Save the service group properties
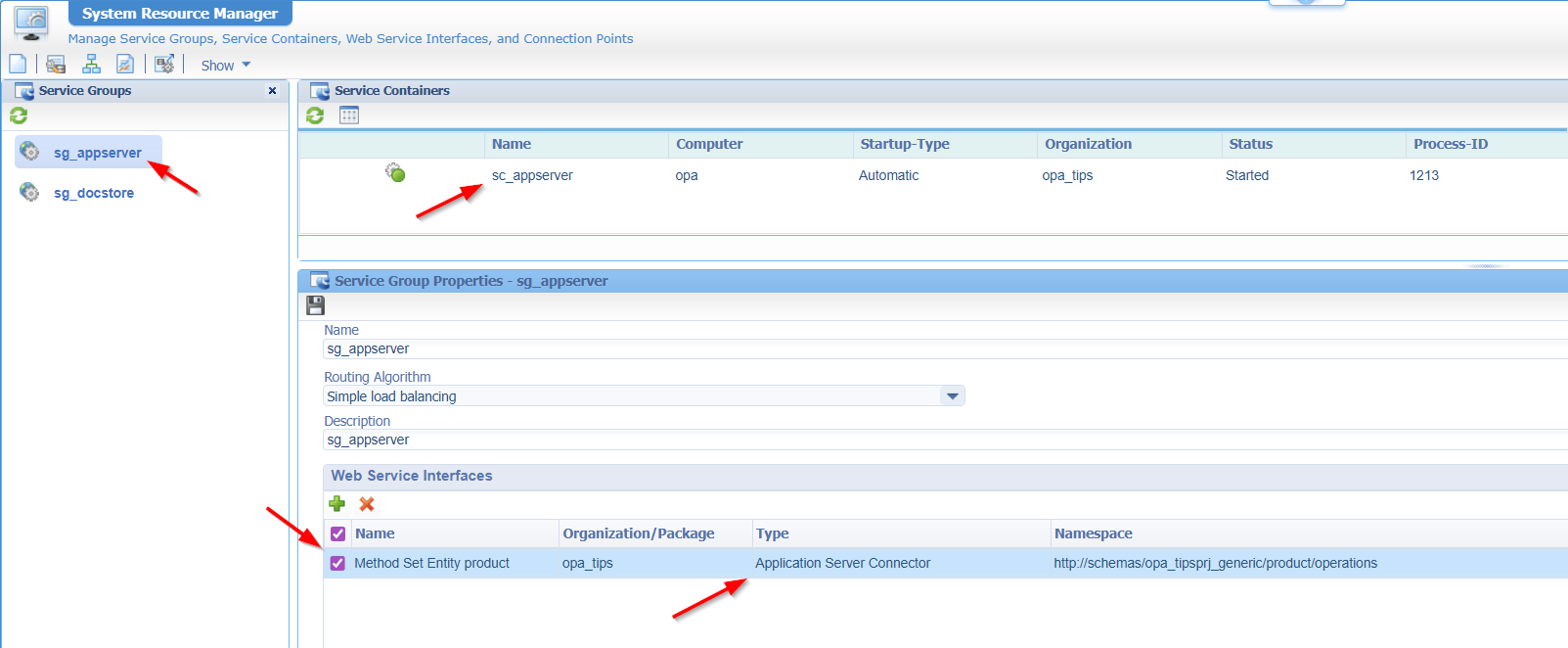The width and height of the screenshot is (1568, 648). (315, 305)
